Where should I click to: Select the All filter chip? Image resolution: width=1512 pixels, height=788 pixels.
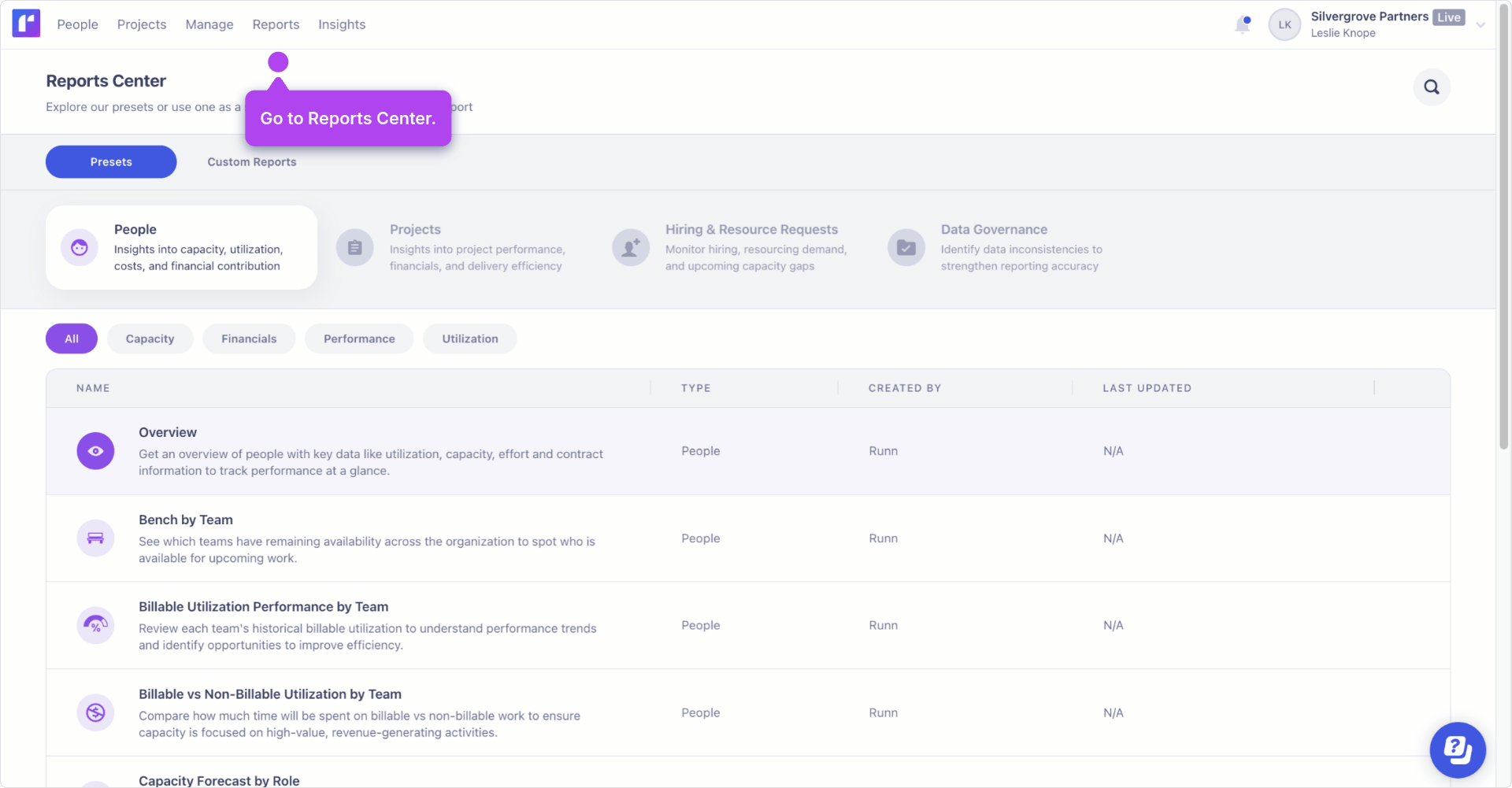[72, 339]
